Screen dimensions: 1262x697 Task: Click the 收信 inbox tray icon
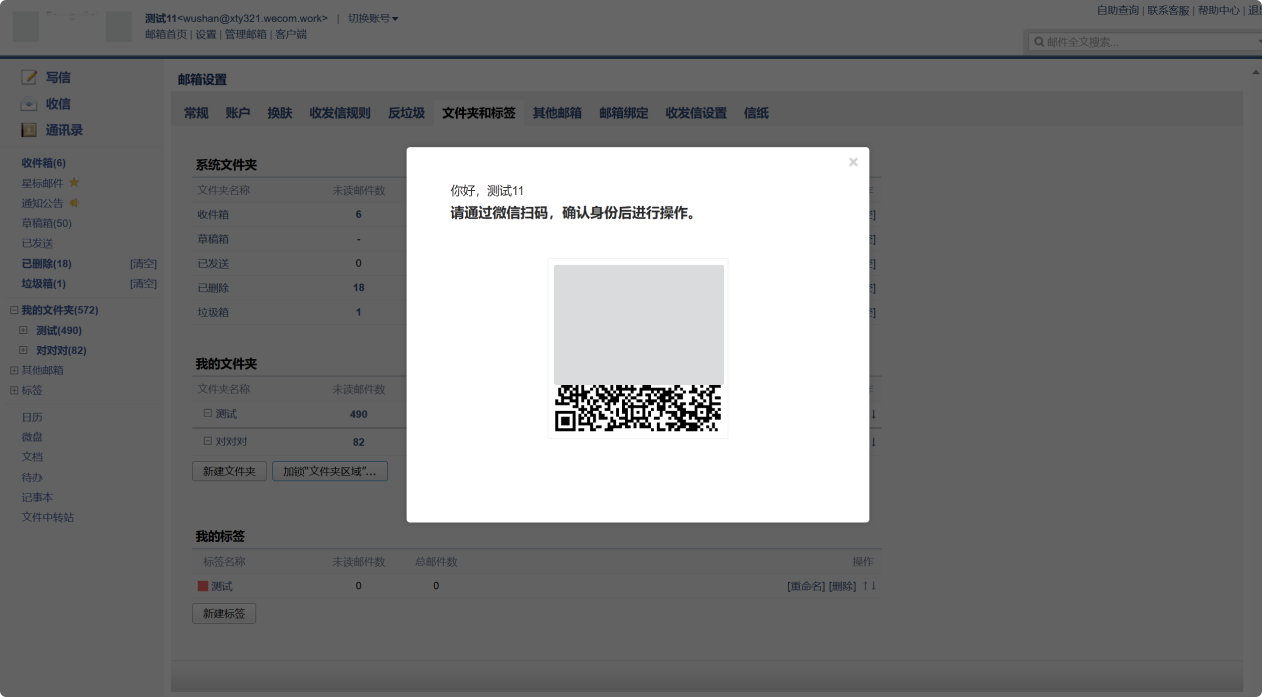click(x=29, y=104)
